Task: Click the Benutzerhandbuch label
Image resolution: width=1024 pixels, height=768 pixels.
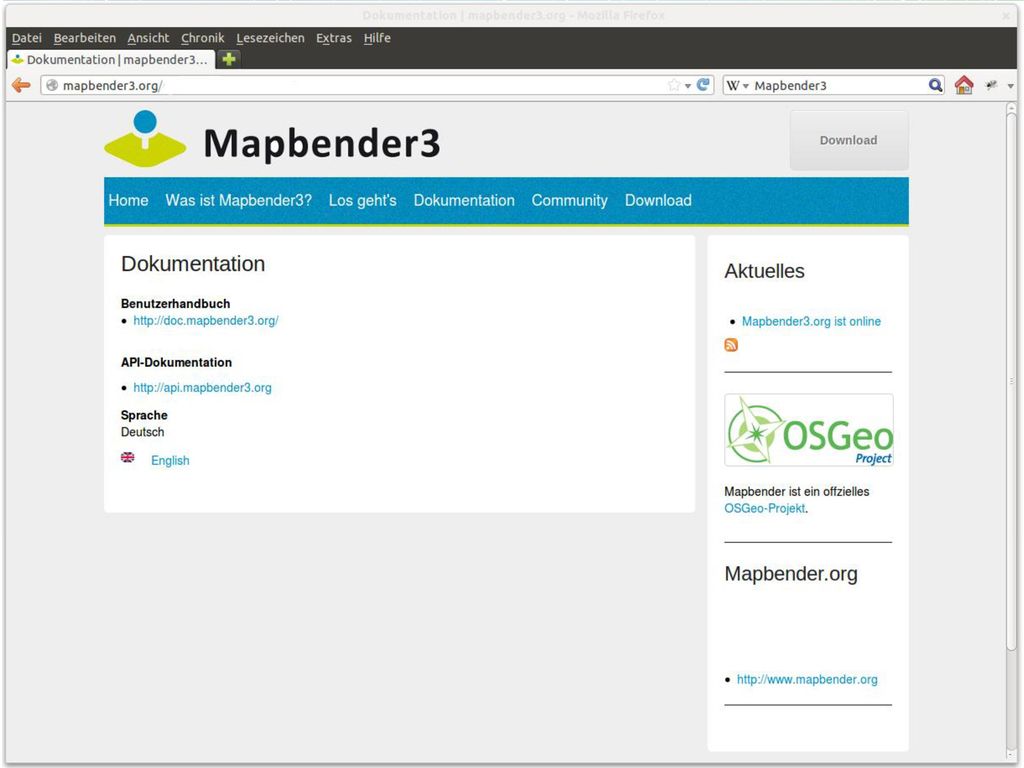Action: [176, 304]
